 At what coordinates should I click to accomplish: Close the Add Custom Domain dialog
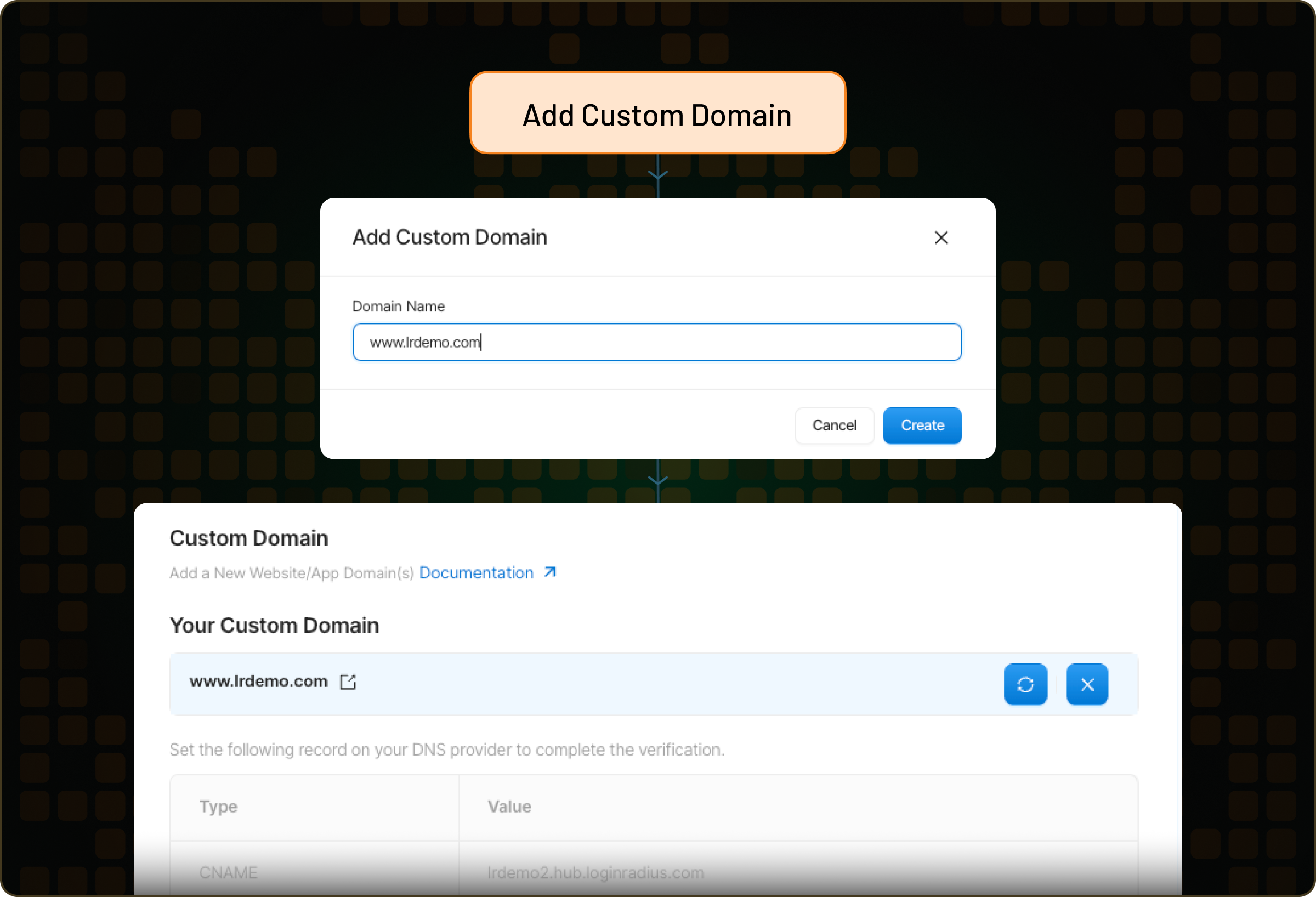coord(940,238)
